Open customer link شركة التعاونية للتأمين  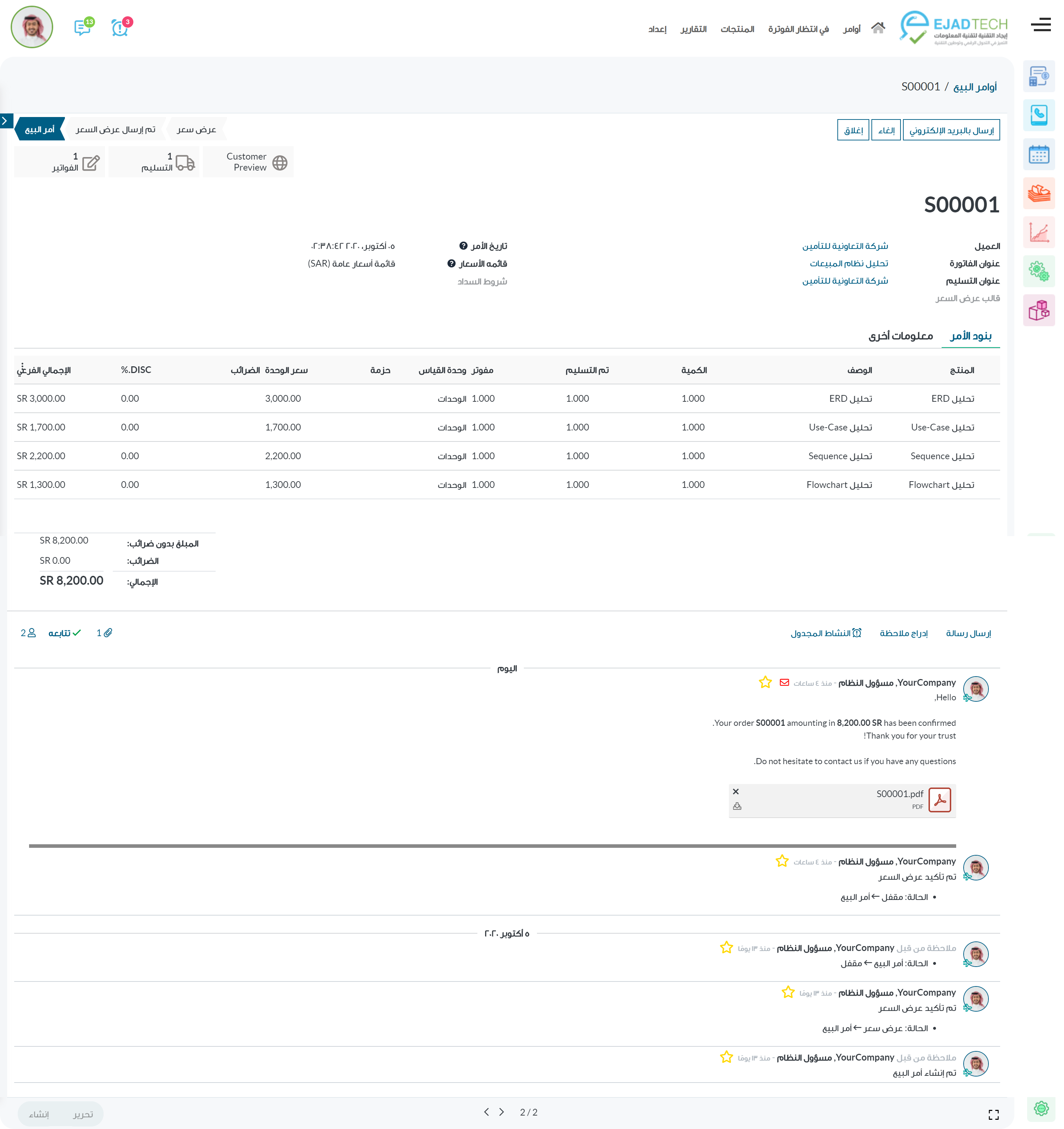(845, 246)
